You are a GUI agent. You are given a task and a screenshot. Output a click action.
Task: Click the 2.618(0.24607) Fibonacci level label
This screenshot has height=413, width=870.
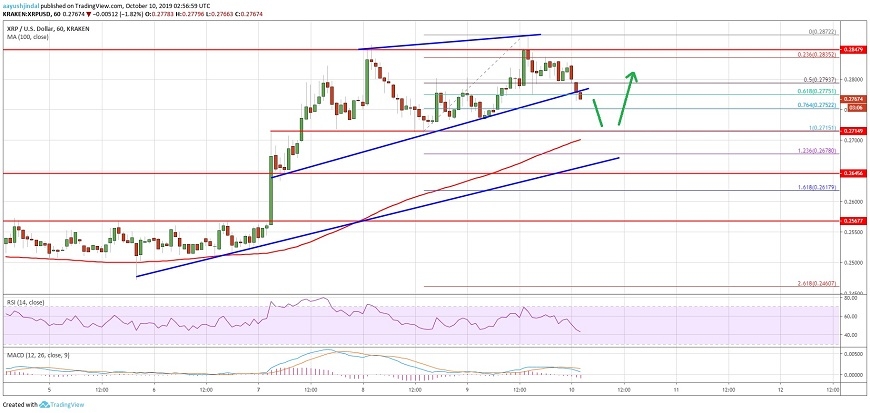pos(815,286)
